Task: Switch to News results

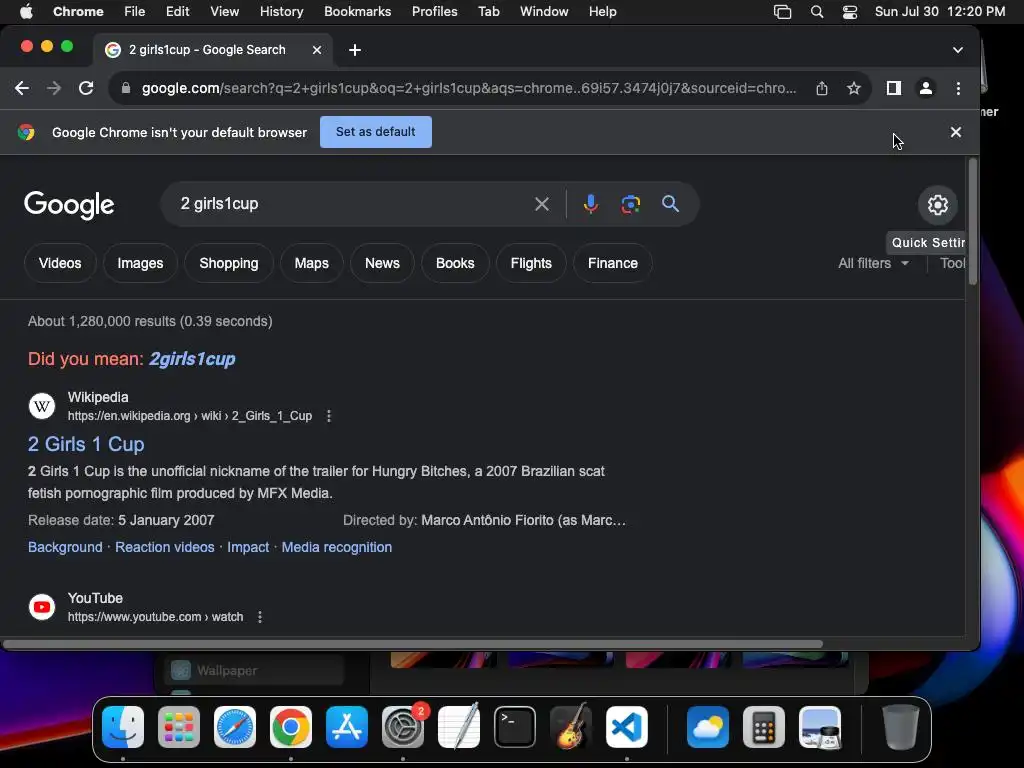Action: coord(382,263)
